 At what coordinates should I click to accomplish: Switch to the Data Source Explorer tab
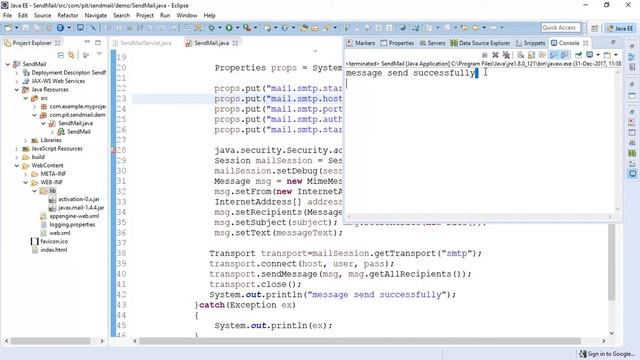pos(480,43)
